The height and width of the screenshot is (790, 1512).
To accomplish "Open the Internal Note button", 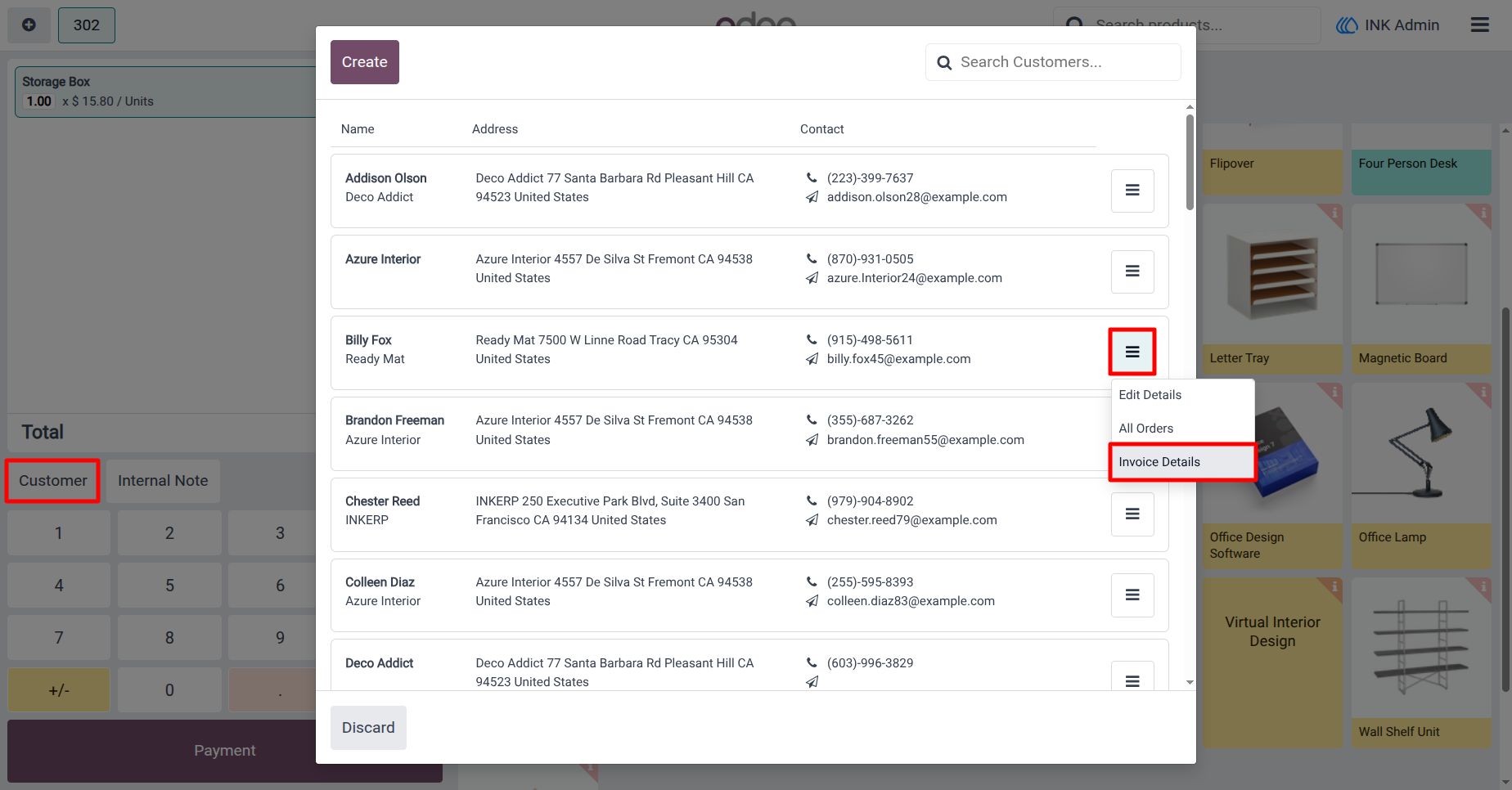I will [x=163, y=481].
